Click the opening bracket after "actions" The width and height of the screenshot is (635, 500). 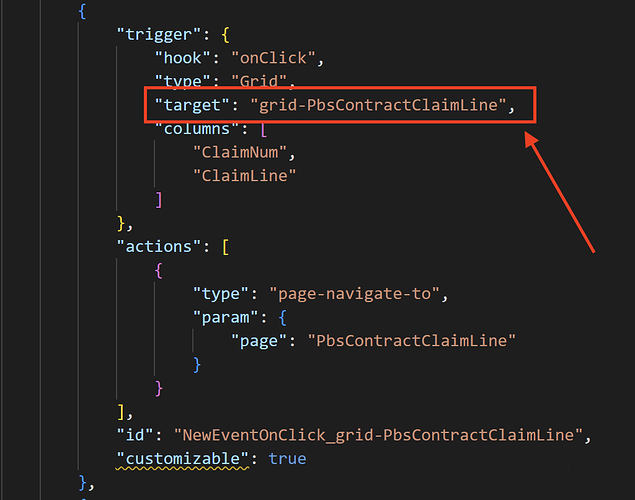click(x=226, y=247)
